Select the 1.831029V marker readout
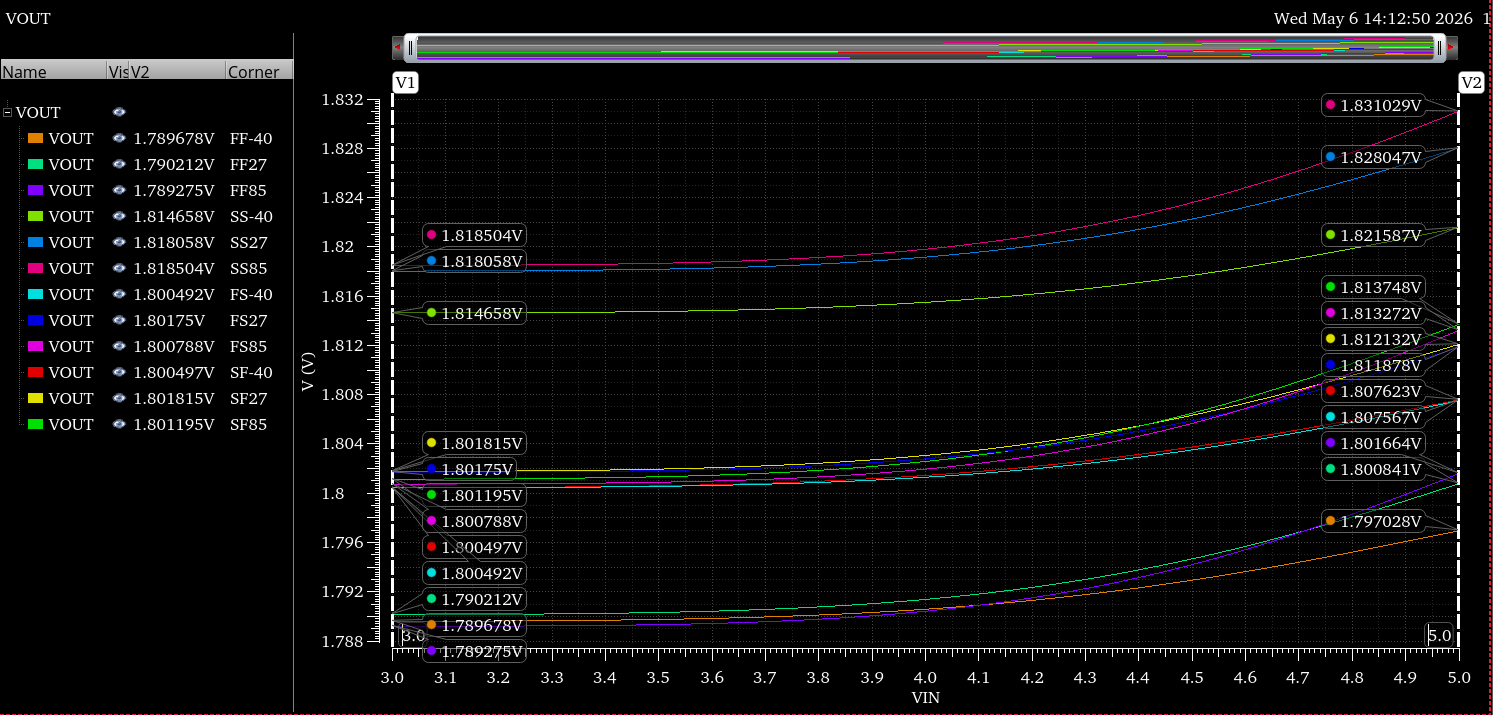1493x715 pixels. (x=1372, y=105)
